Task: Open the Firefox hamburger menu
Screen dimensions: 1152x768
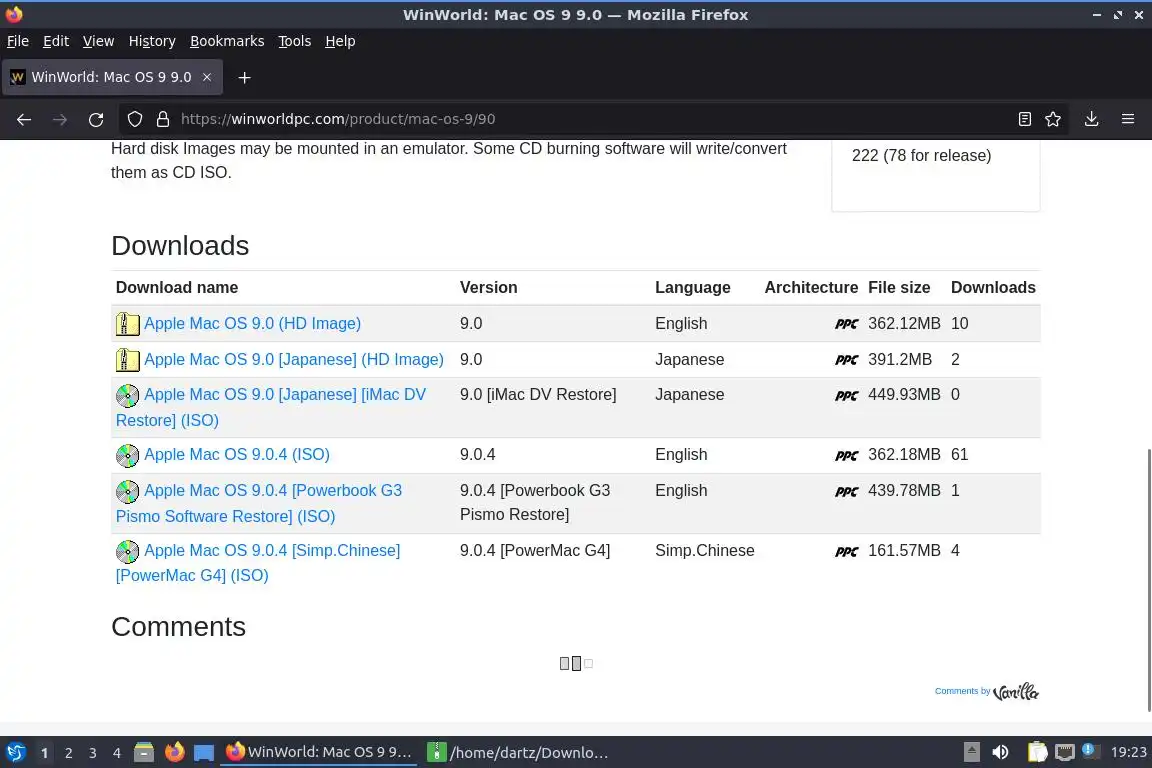Action: 1128,119
